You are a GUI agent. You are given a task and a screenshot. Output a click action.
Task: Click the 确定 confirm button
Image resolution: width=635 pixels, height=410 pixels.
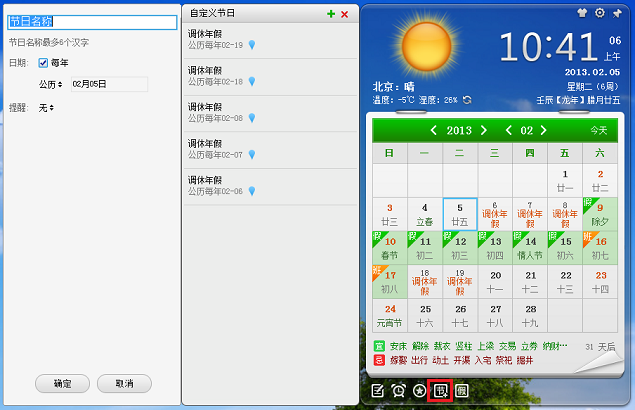[62, 383]
